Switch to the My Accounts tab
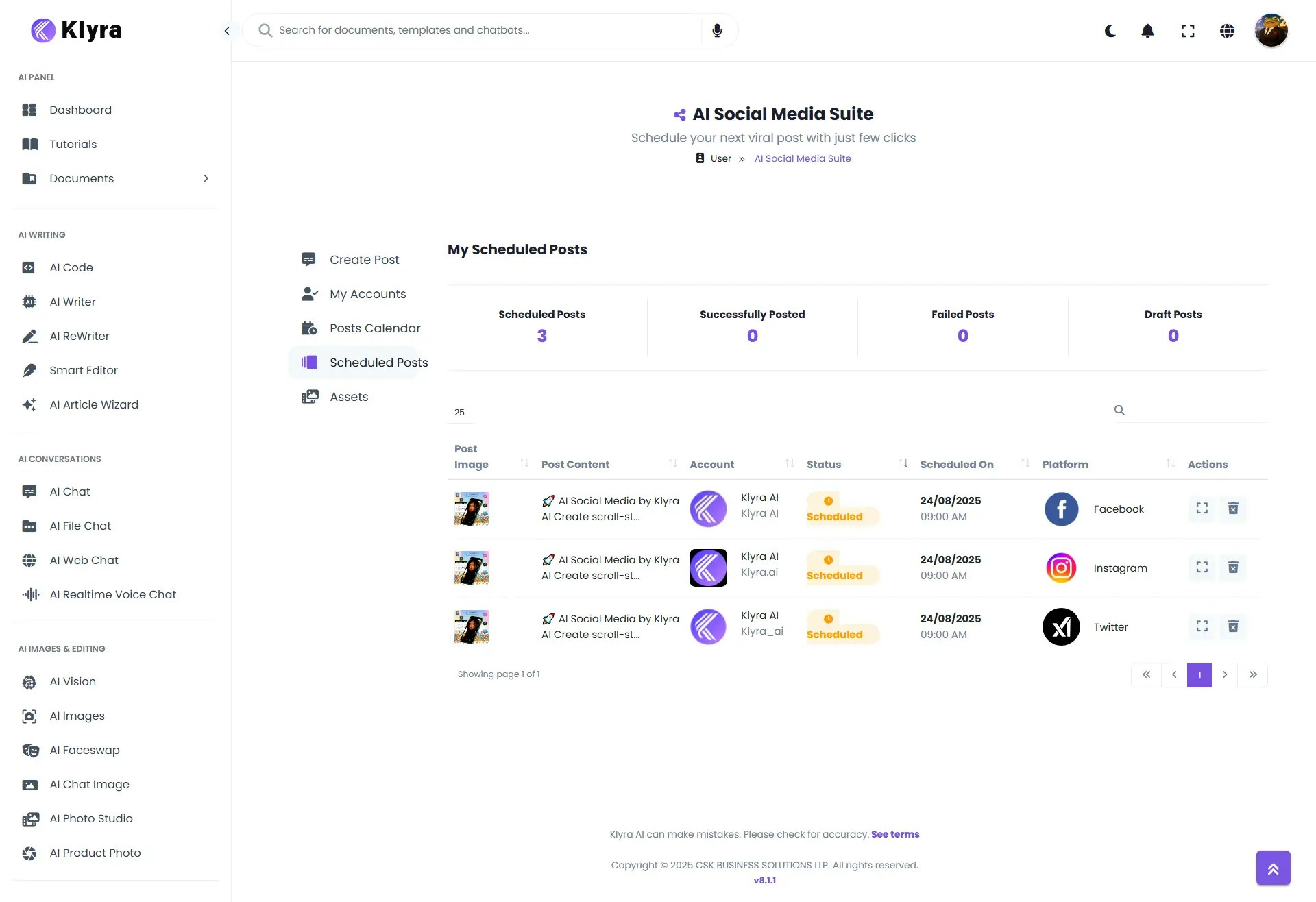Image resolution: width=1316 pixels, height=902 pixels. point(367,293)
